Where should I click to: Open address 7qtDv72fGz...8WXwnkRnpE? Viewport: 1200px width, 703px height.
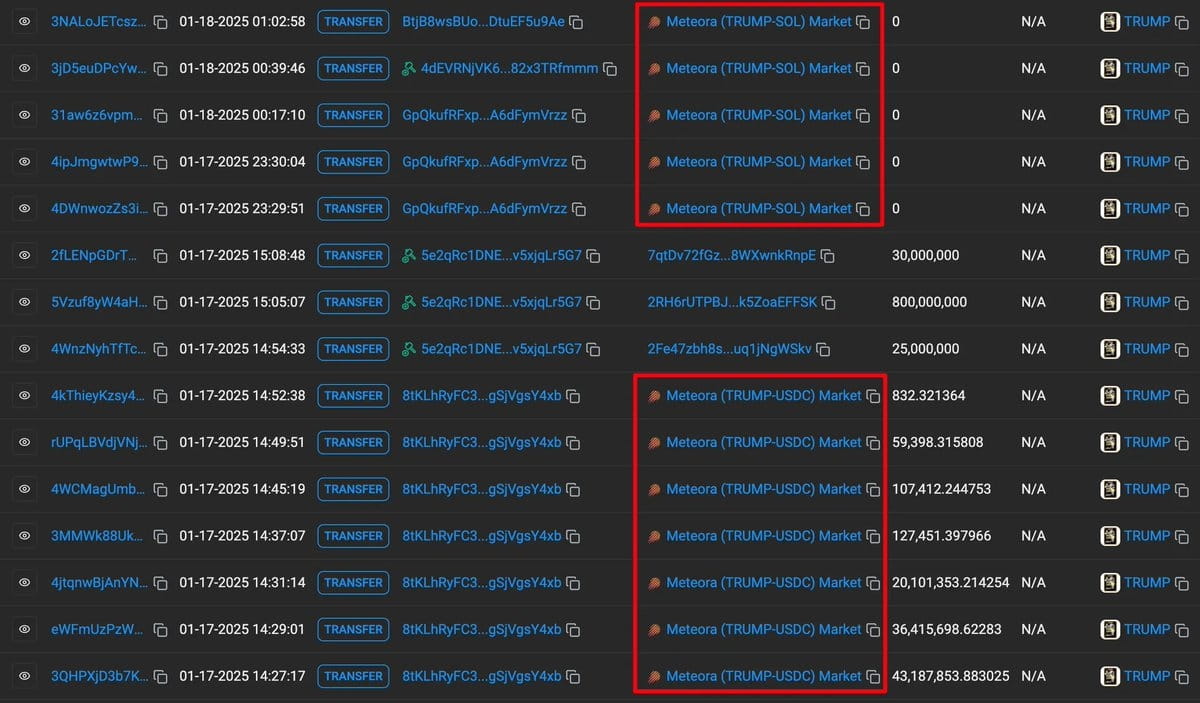(x=732, y=255)
